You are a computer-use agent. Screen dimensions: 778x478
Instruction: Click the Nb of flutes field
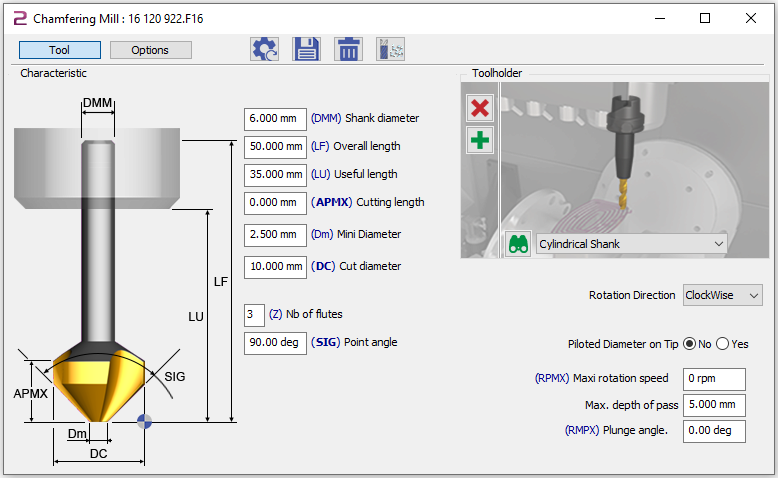pos(255,315)
